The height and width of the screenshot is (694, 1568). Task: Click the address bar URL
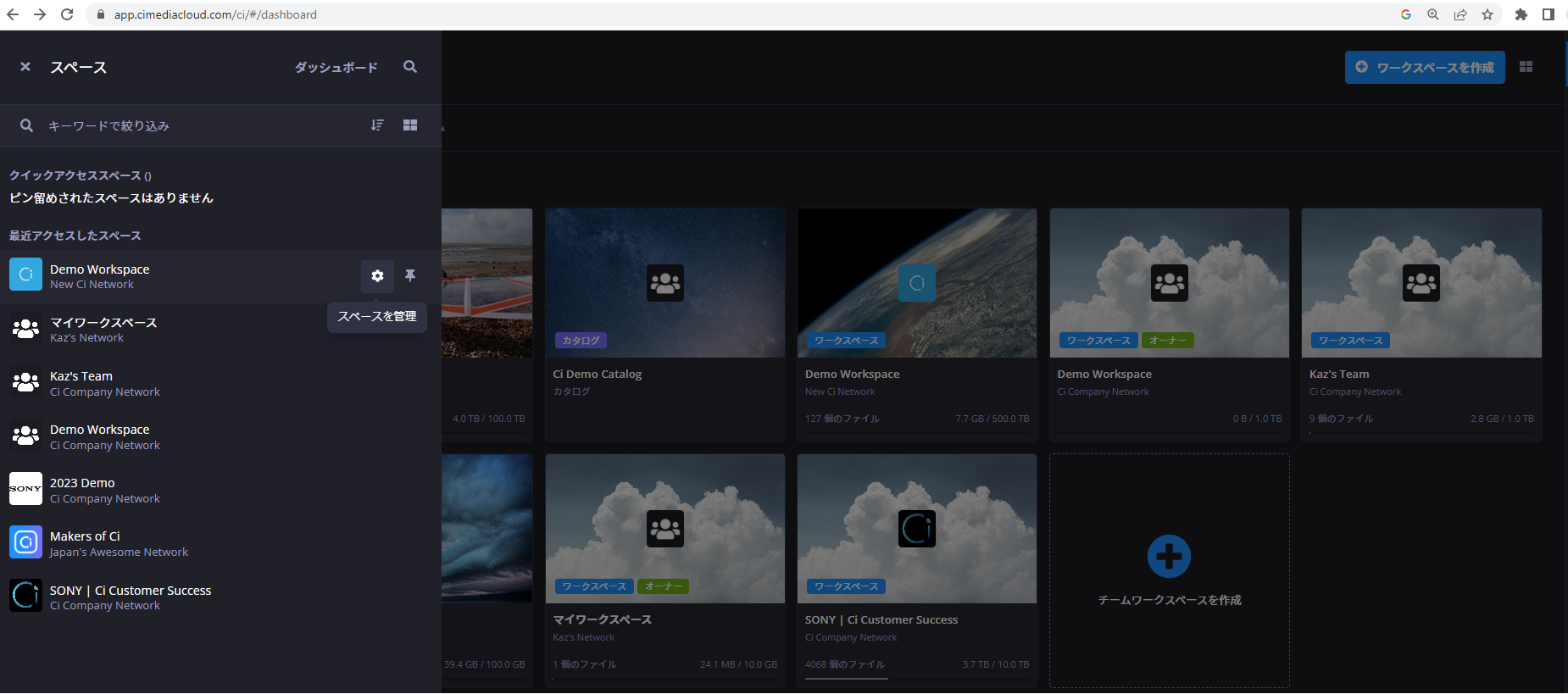(215, 14)
